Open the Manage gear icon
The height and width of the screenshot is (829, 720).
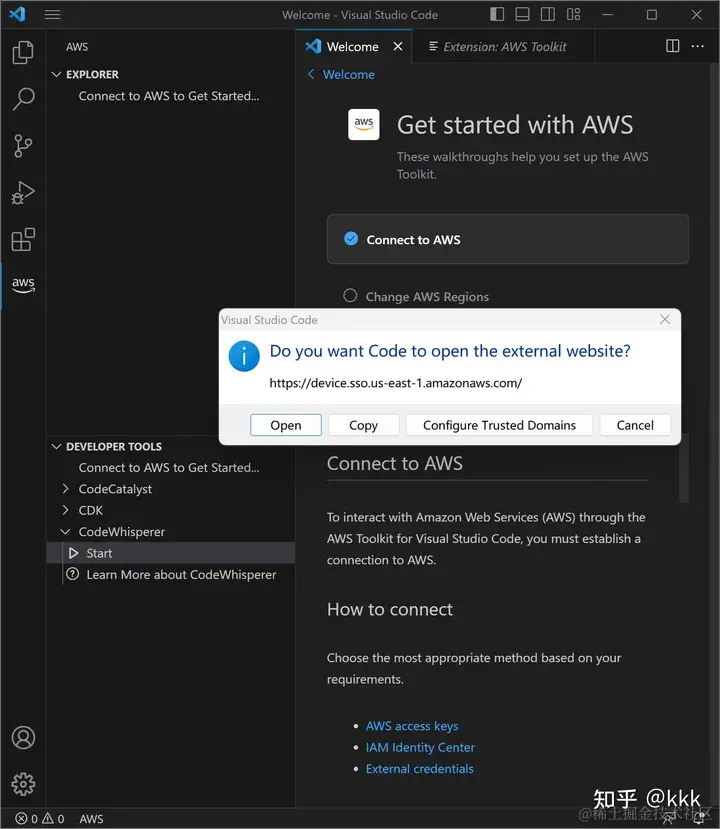pyautogui.click(x=23, y=784)
